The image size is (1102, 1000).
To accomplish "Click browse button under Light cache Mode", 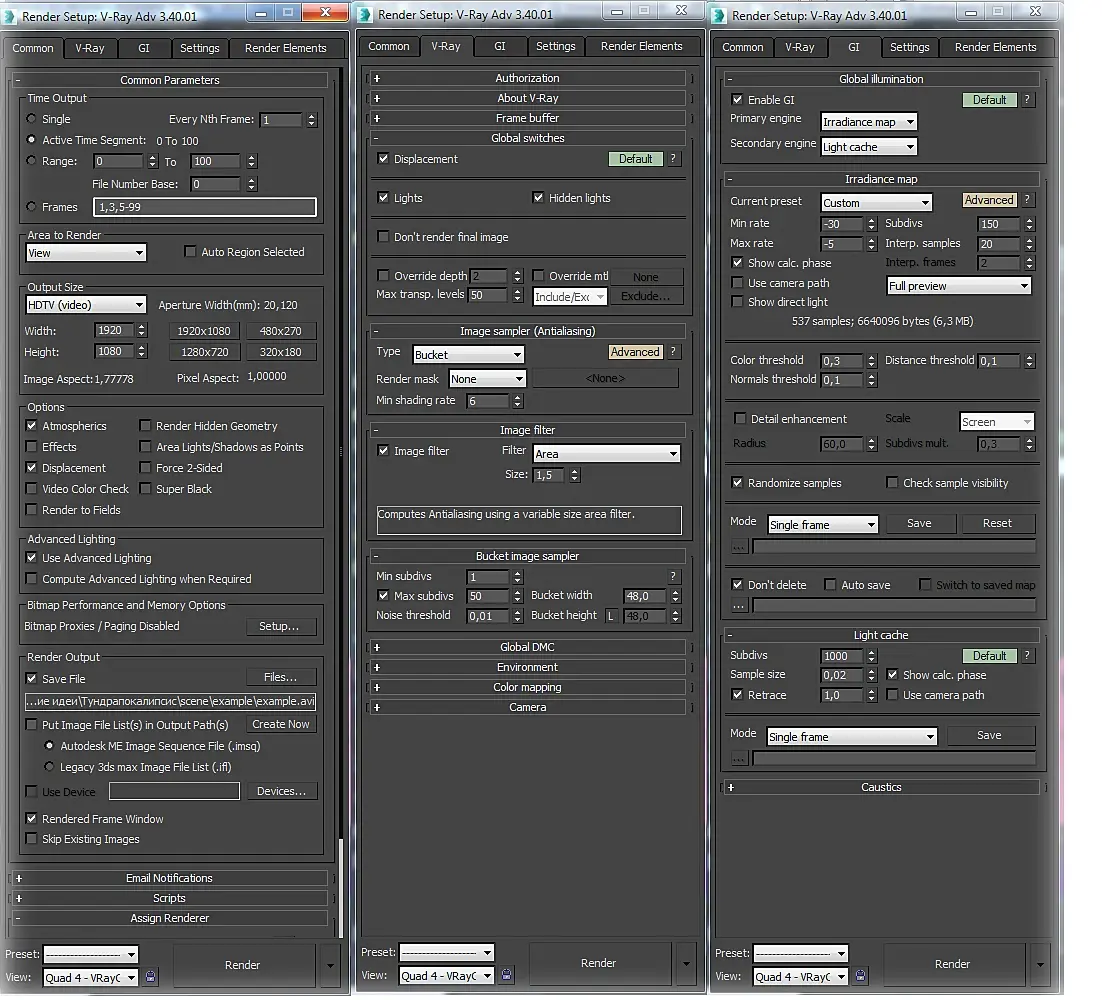I will pos(739,759).
